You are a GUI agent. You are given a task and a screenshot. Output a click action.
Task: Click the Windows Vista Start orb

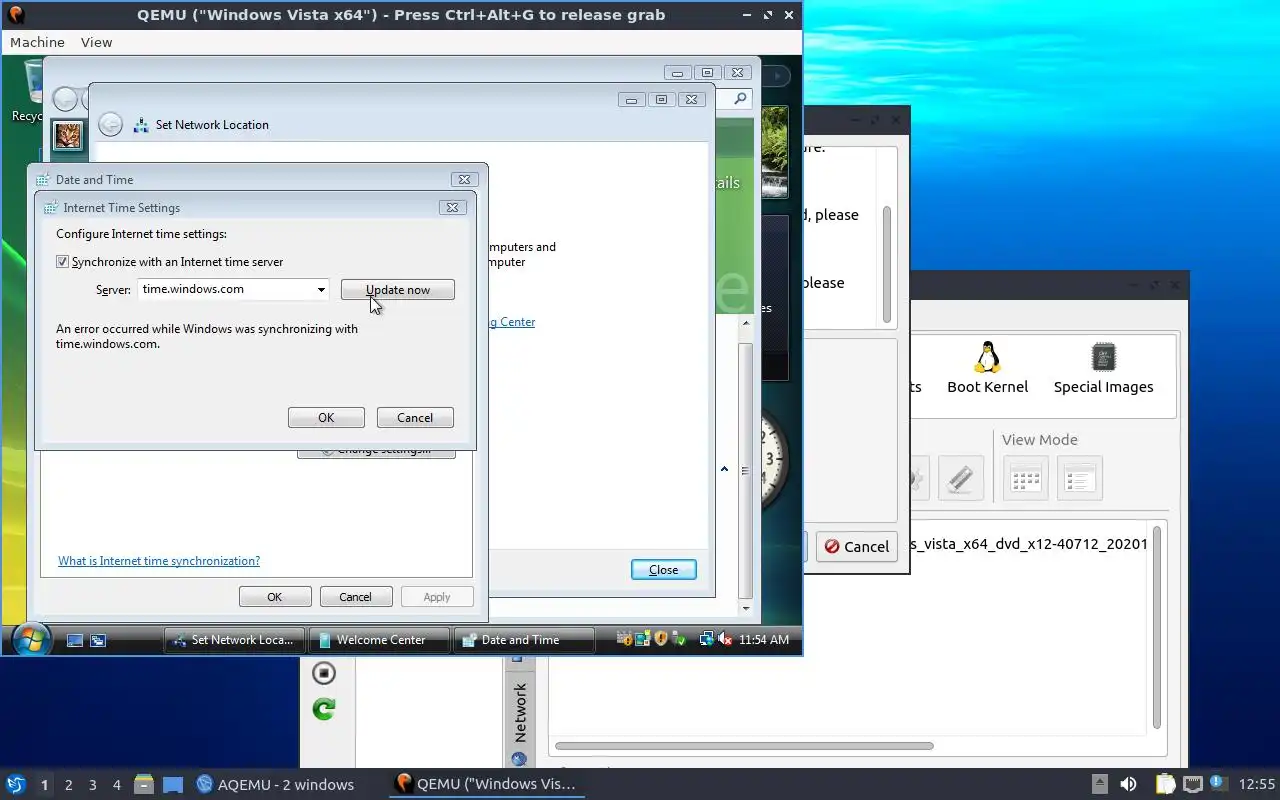coord(30,639)
